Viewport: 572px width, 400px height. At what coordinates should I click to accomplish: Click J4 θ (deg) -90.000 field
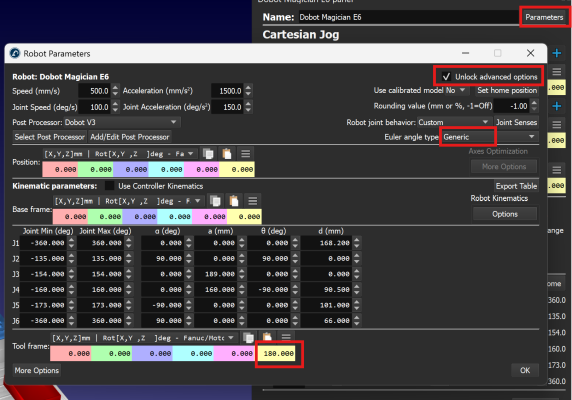[269, 290]
